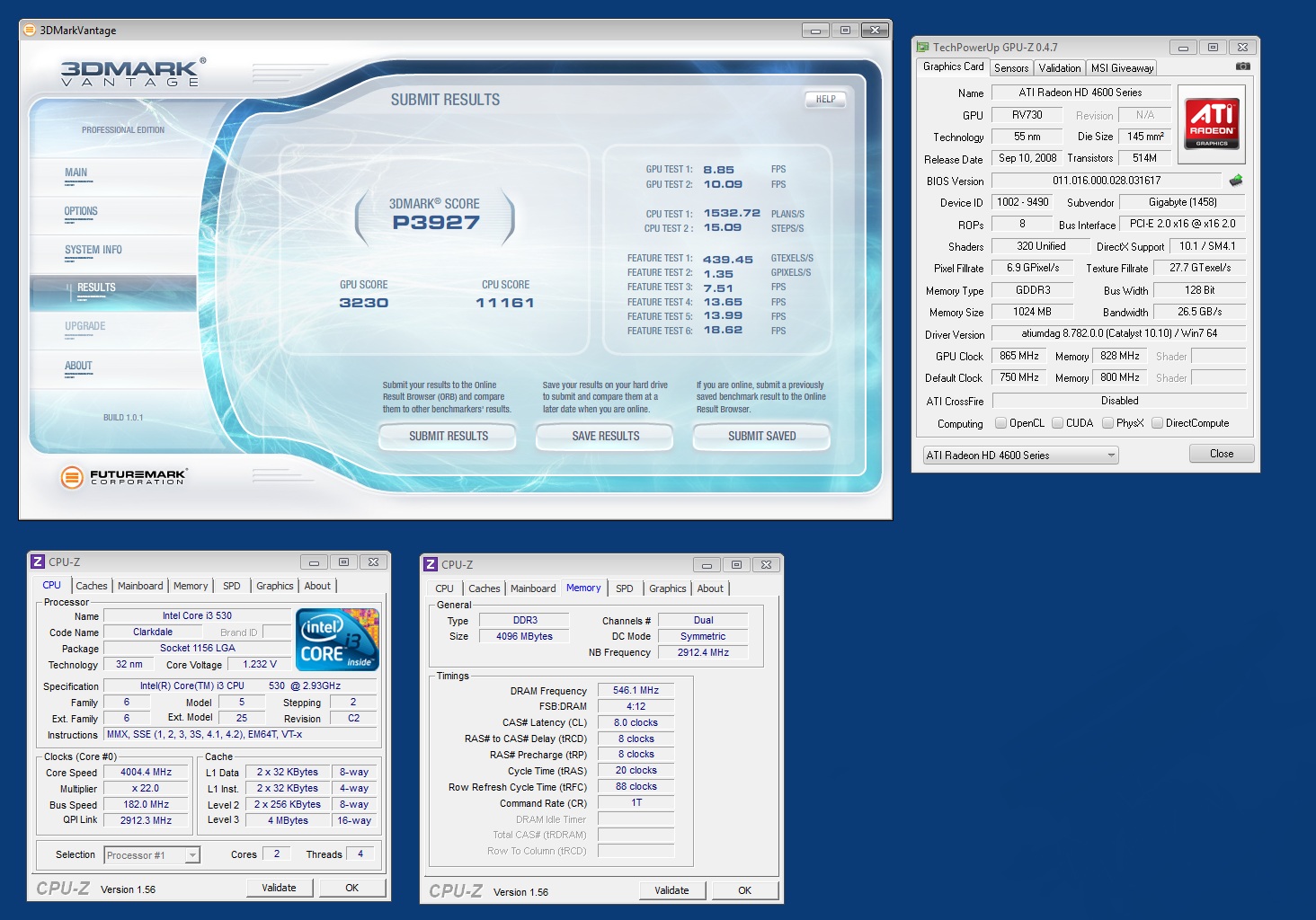Screen dimensions: 1316x920
Task: Minimize the CPU-Z CPU window
Action: 314,562
